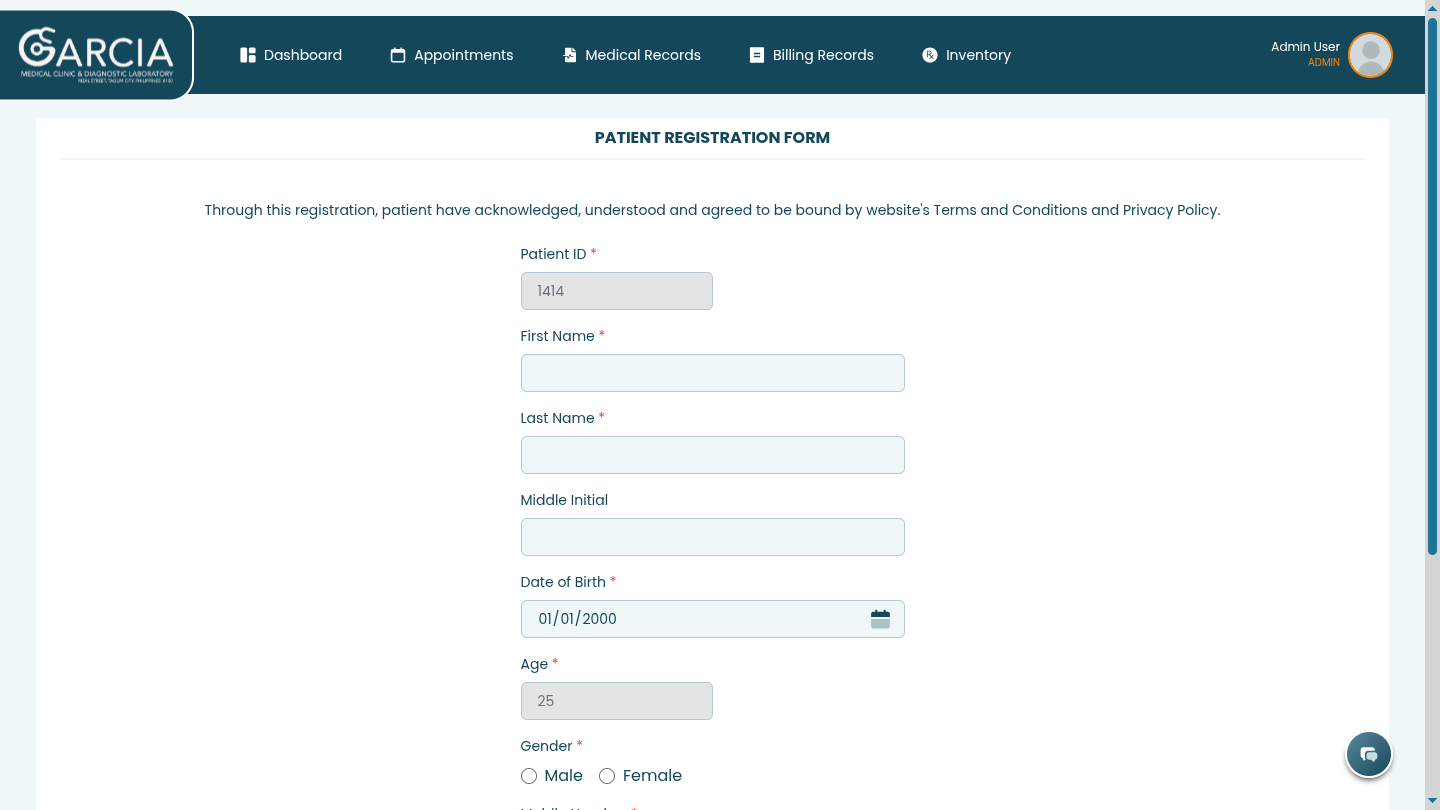Click the Admin User name label
1440x810 pixels.
coord(1305,47)
